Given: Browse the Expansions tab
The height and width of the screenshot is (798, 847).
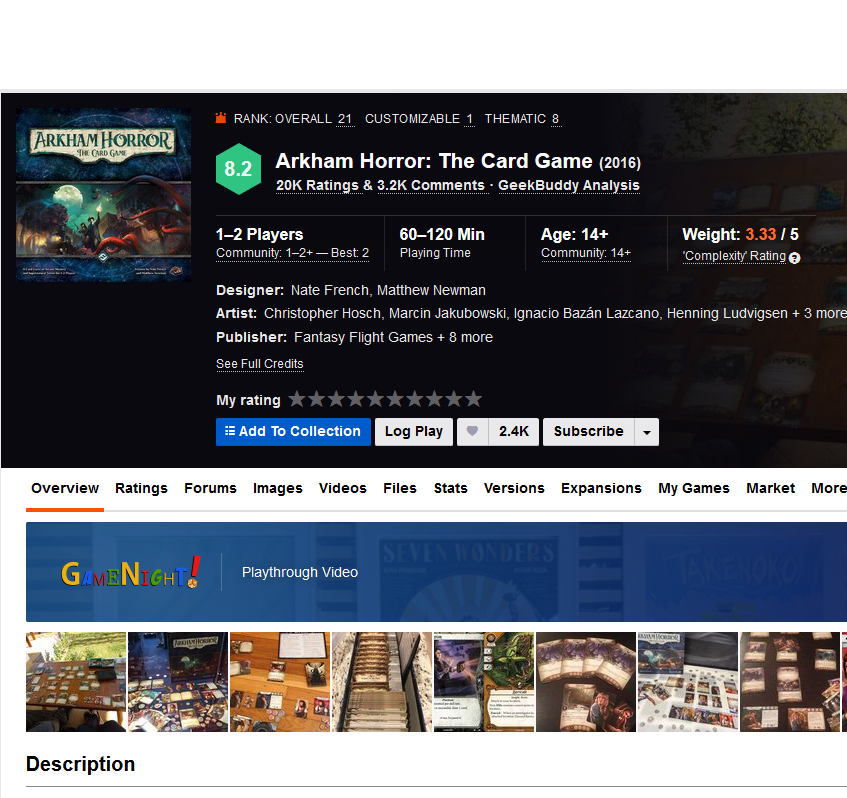Looking at the screenshot, I should pos(601,488).
